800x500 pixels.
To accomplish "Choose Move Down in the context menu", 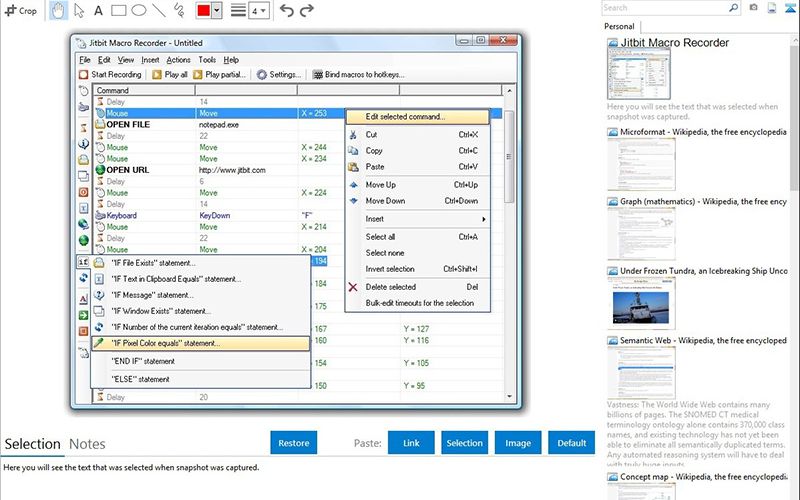I will tap(418, 201).
